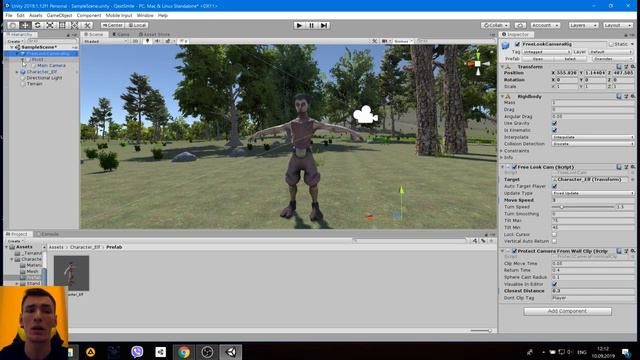
Task: Open Chrome from Windows taskbar
Action: tap(184, 352)
